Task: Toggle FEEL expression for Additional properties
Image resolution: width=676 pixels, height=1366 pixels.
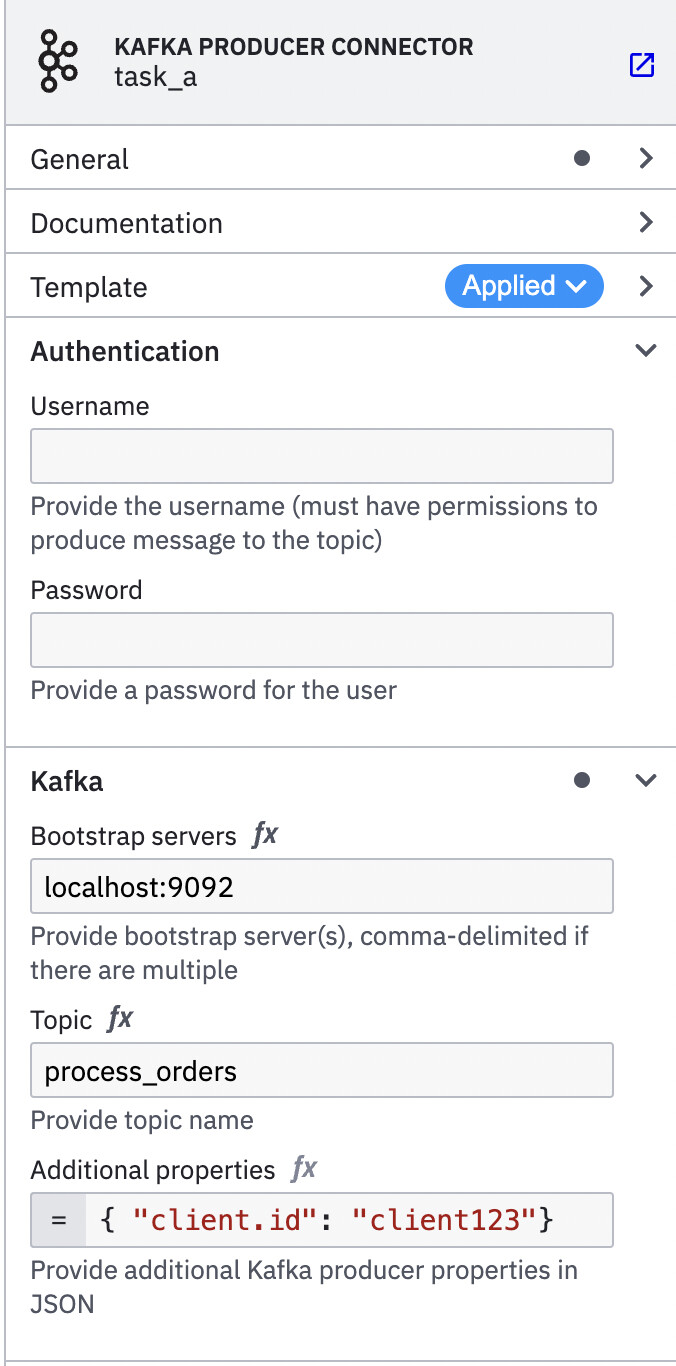Action: [304, 1168]
